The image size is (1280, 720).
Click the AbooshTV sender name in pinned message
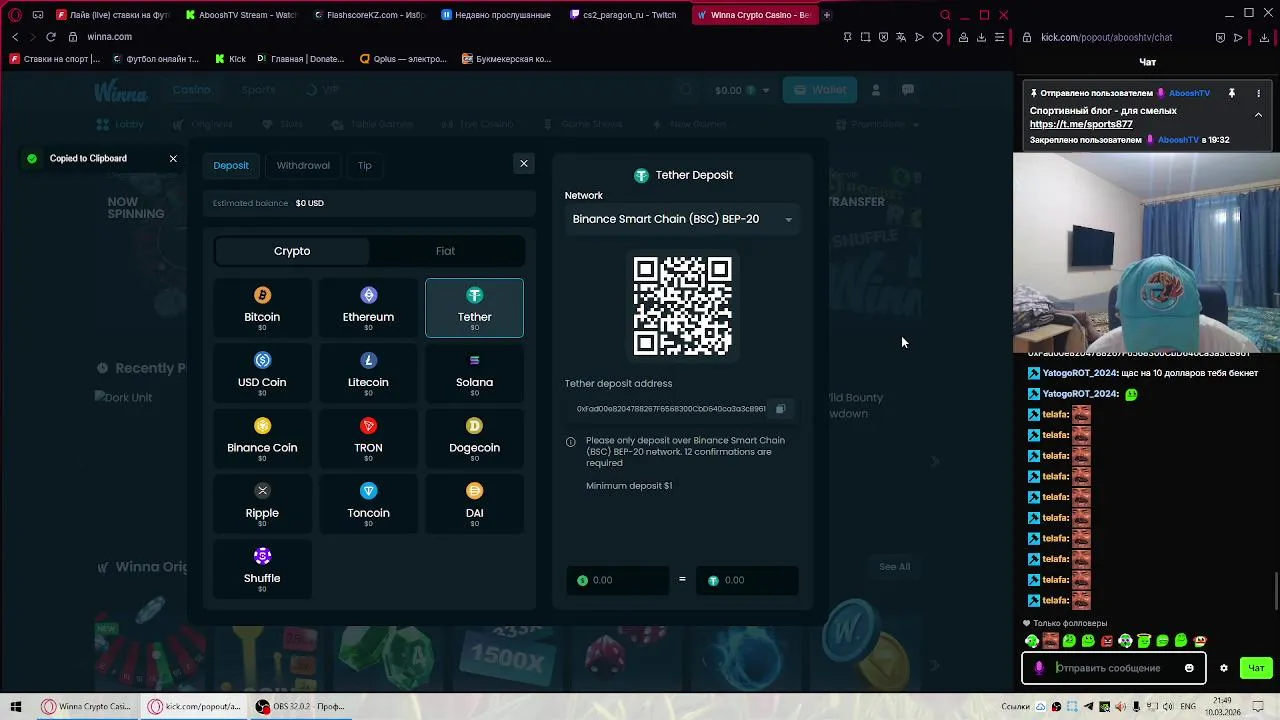[x=1189, y=93]
